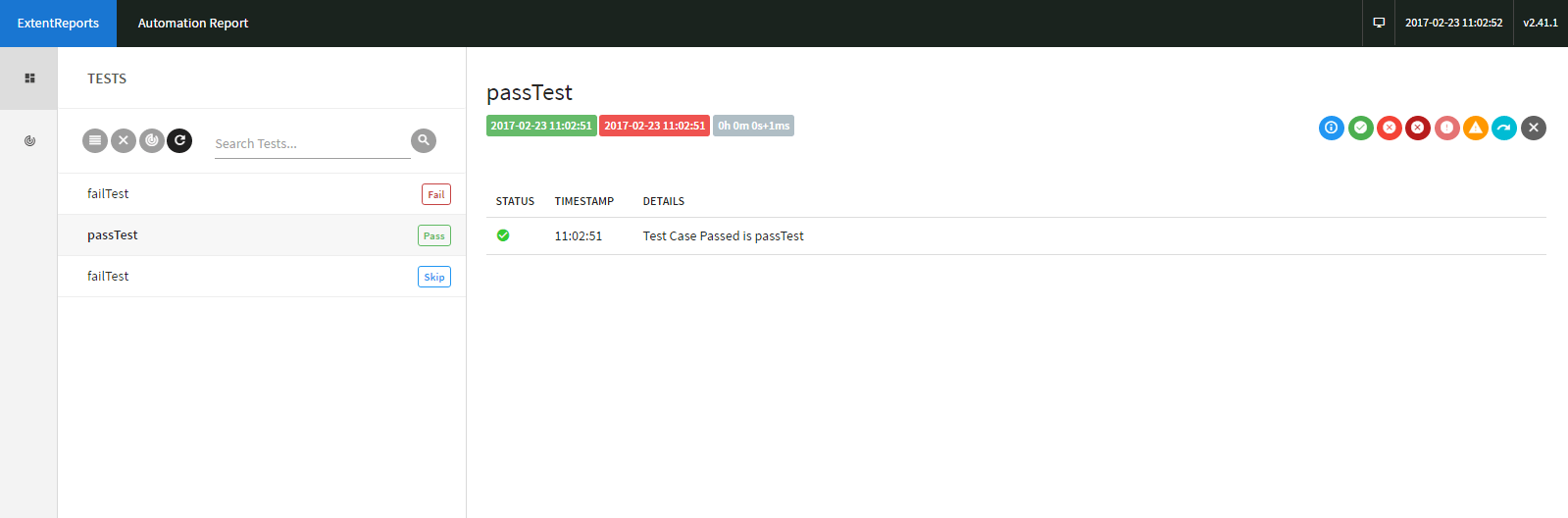Click the gray duration label 0h 0m 0s+1ms
This screenshot has height=518, width=1568.
(753, 126)
